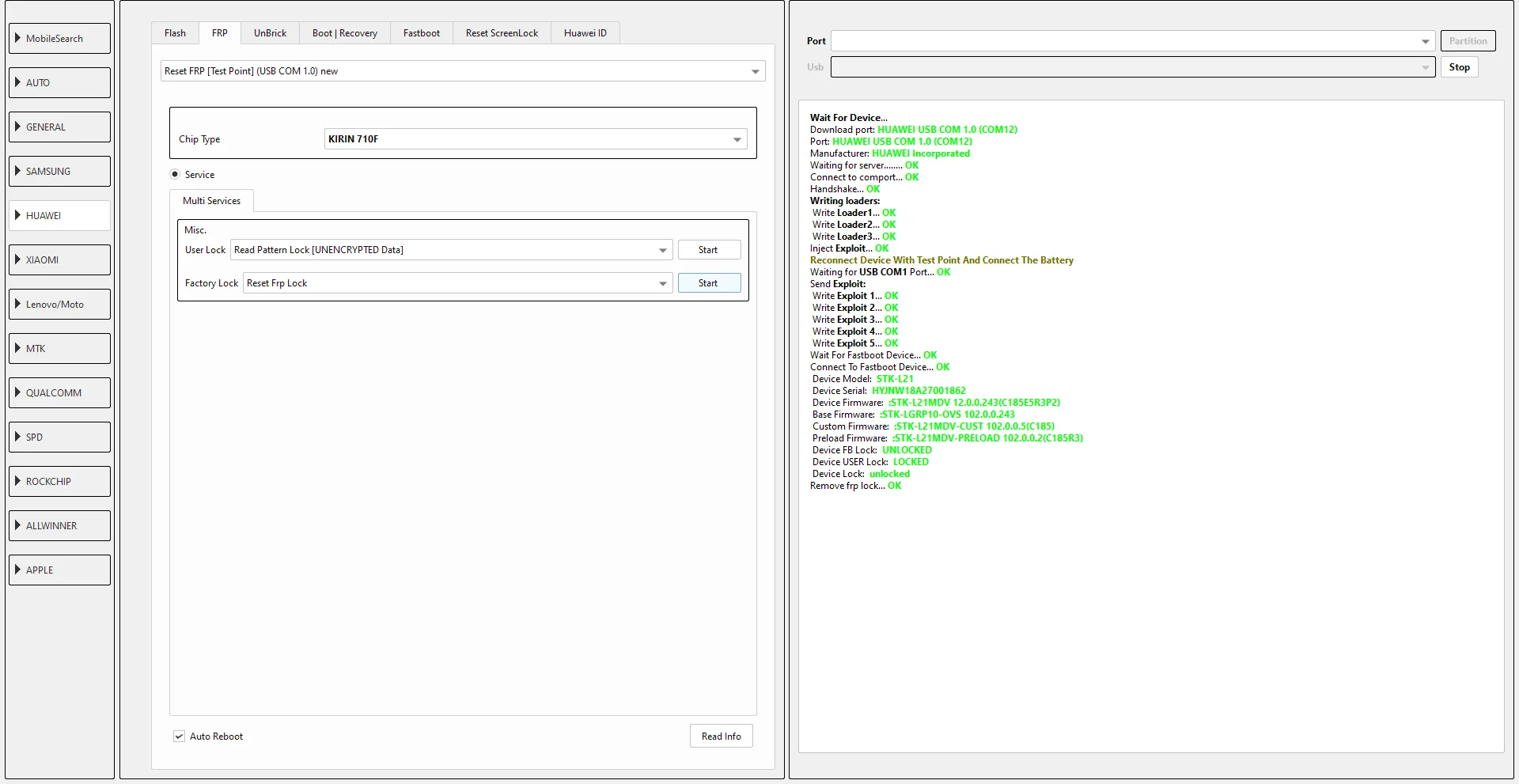Select the Service radio button
Screen dimensions: 1519x784
[x=175, y=175]
